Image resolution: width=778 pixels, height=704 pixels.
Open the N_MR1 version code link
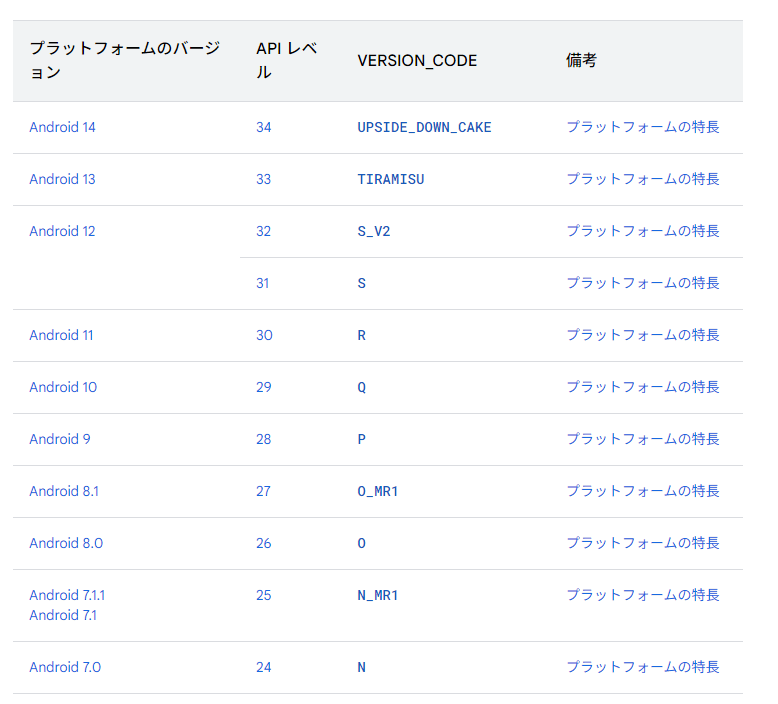pyautogui.click(x=378, y=595)
